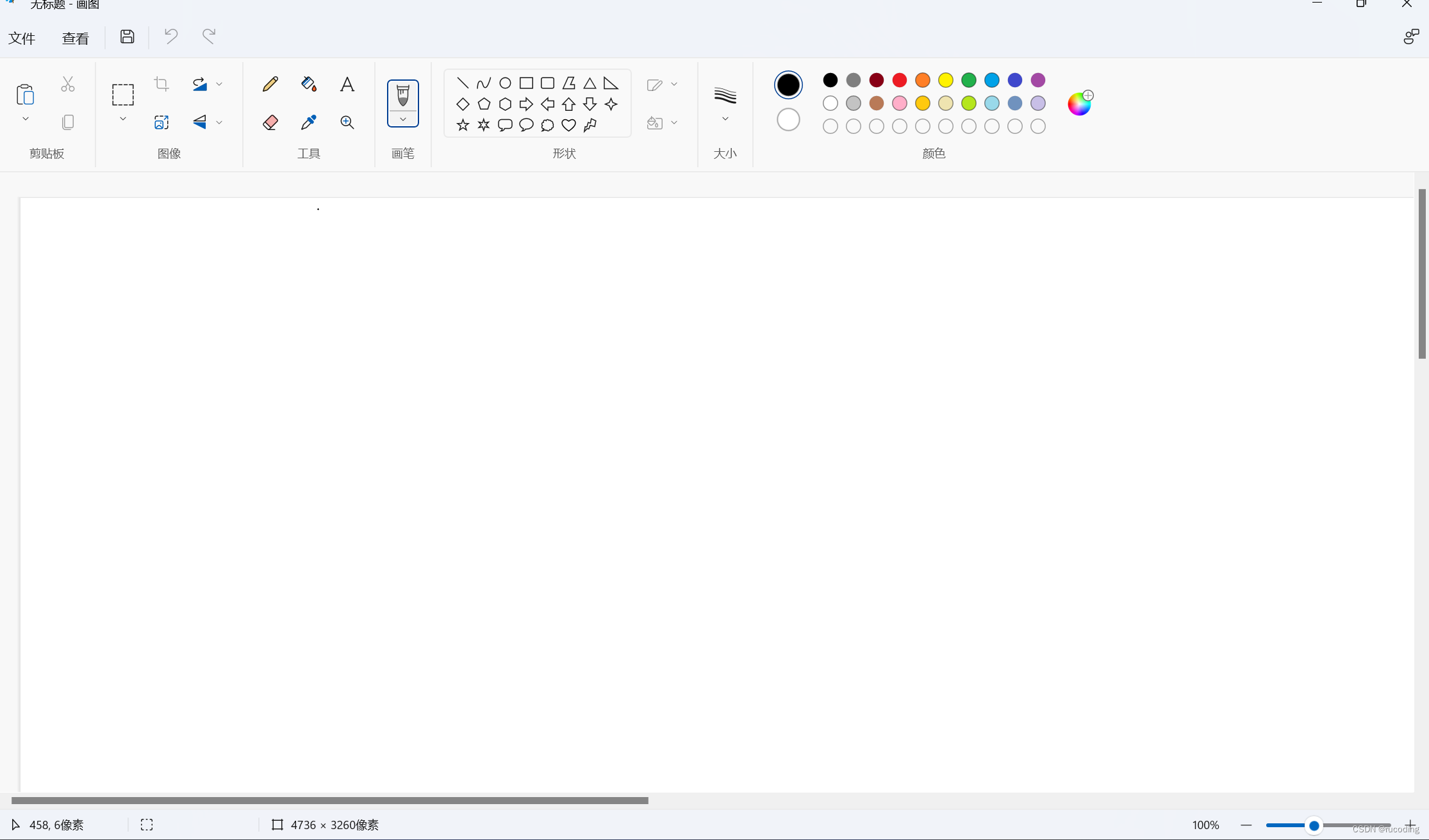Click the Flip image icon

click(x=200, y=122)
